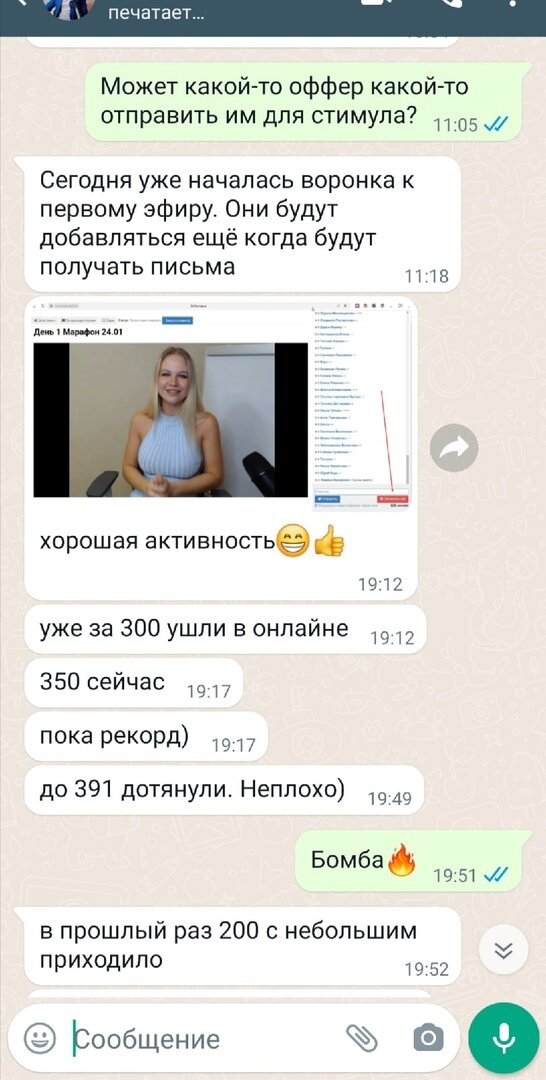The image size is (546, 1080).
Task: Tap the green microphone voice button
Action: pyautogui.click(x=503, y=1037)
